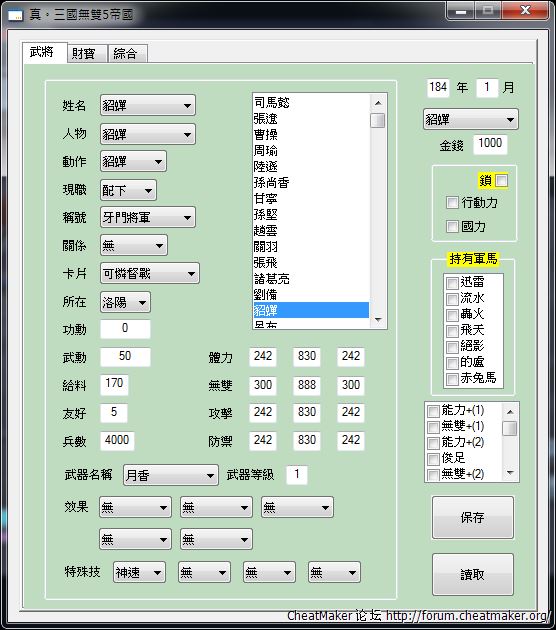Click the 金錢 money input field
The height and width of the screenshot is (630, 556).
point(490,143)
